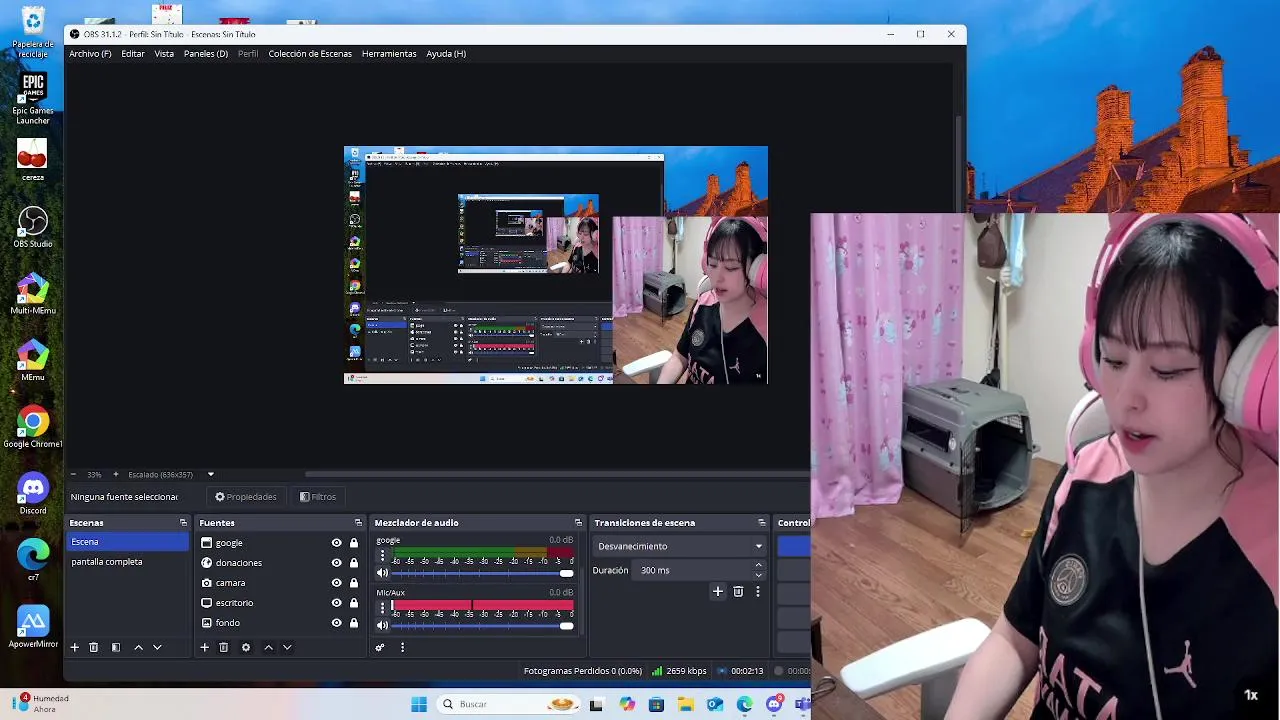Remove scene transition with trash icon
Screen dimensions: 1280x720
738,591
